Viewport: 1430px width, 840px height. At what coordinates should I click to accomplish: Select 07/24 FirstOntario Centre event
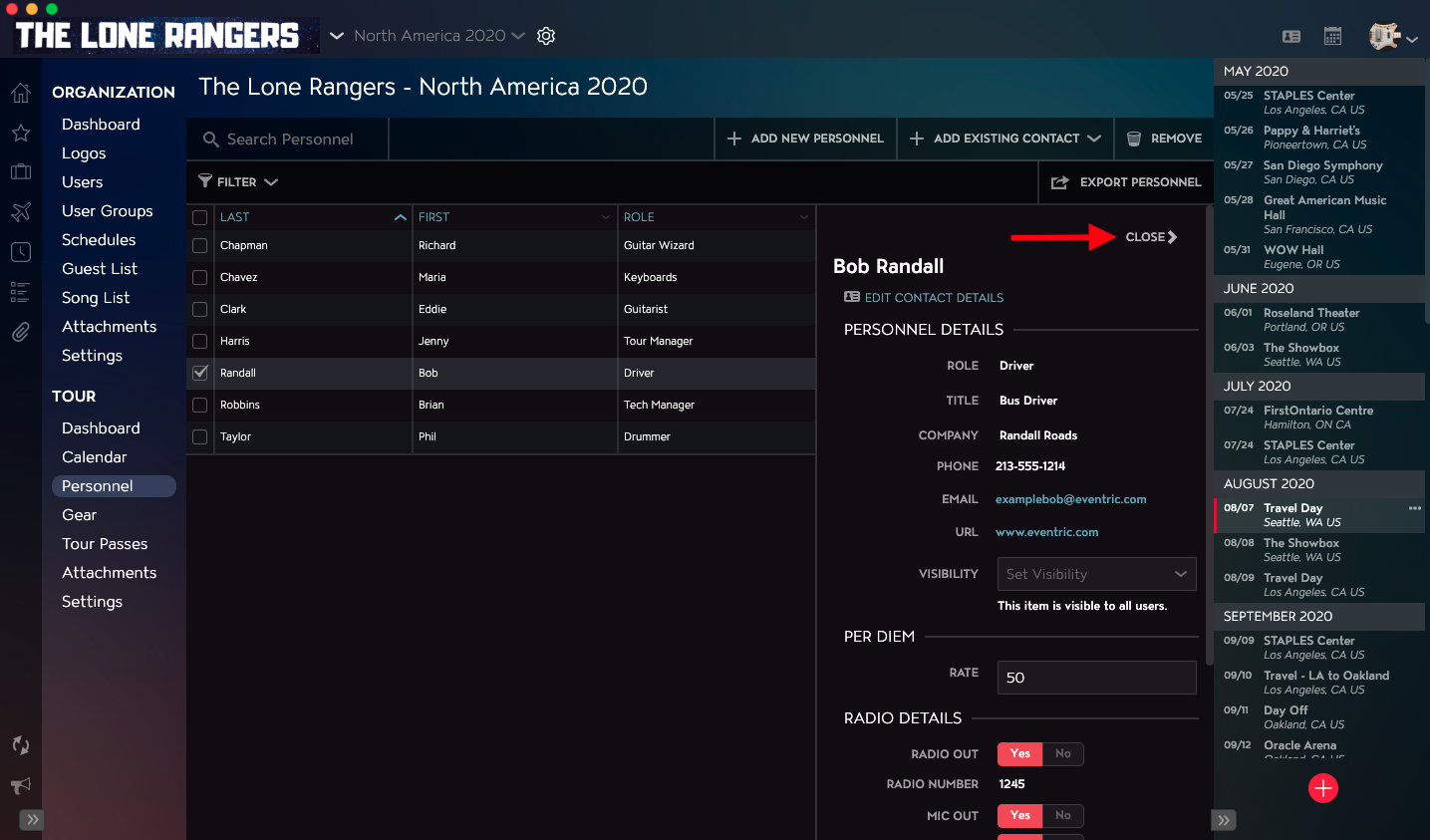click(1319, 418)
